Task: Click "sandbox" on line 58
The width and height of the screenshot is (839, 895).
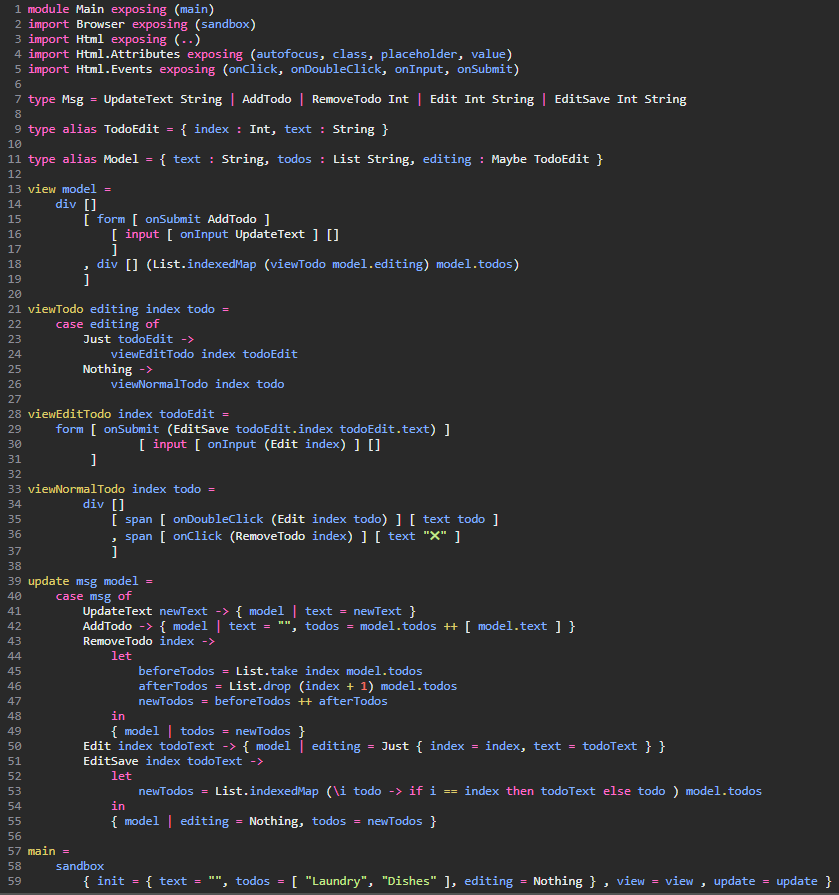Action: click(x=80, y=866)
